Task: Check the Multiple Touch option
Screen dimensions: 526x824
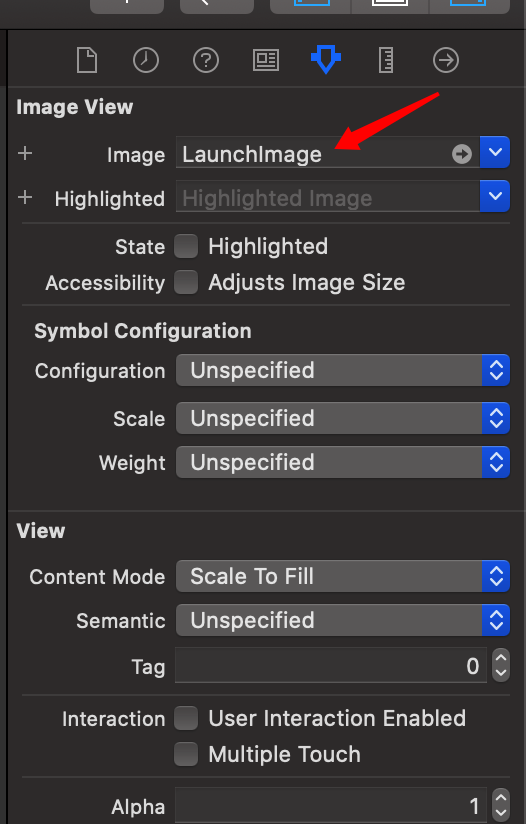Action: tap(186, 754)
